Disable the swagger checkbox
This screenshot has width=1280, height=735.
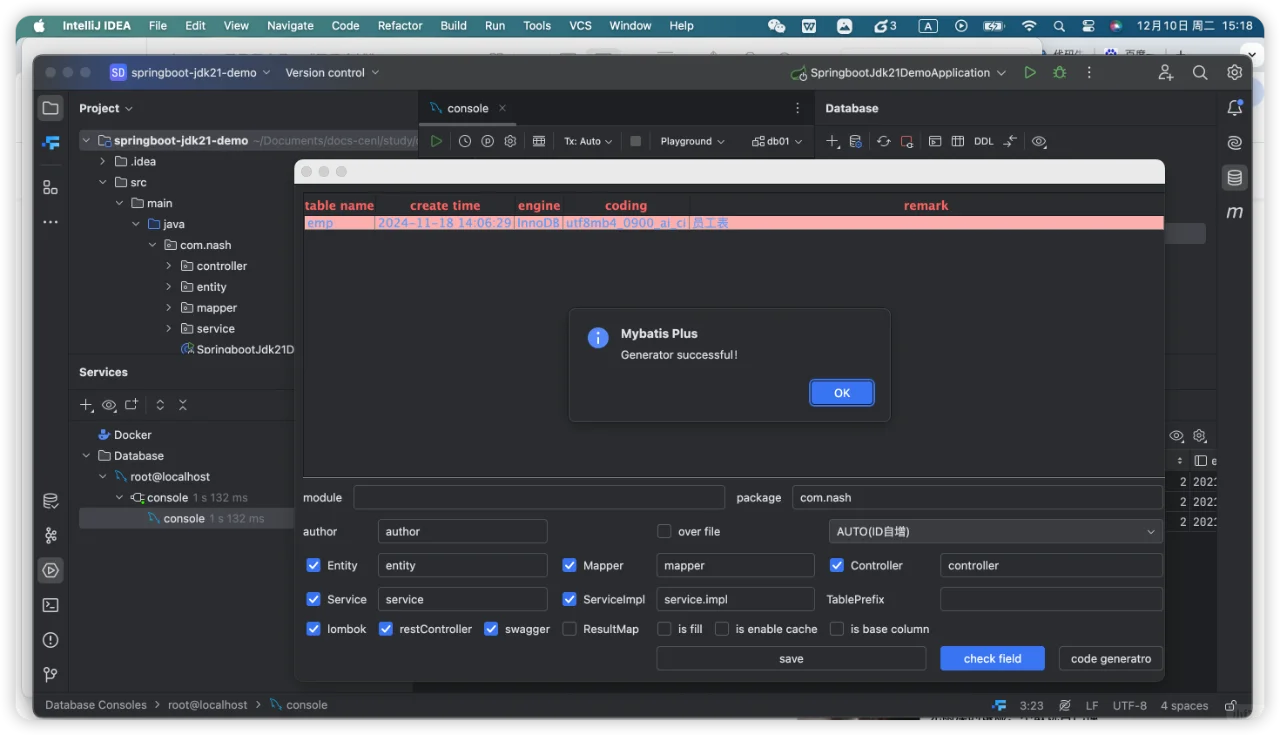tap(491, 630)
